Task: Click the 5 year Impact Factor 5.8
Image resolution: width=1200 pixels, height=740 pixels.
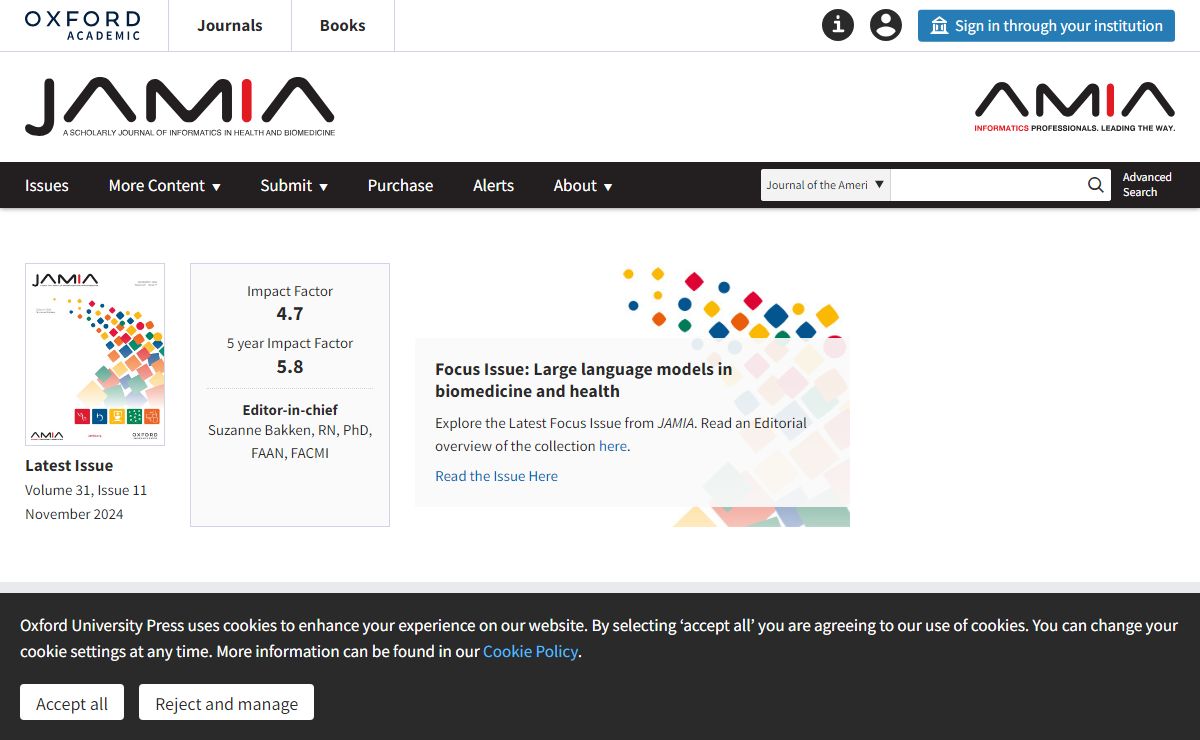Action: [290, 366]
